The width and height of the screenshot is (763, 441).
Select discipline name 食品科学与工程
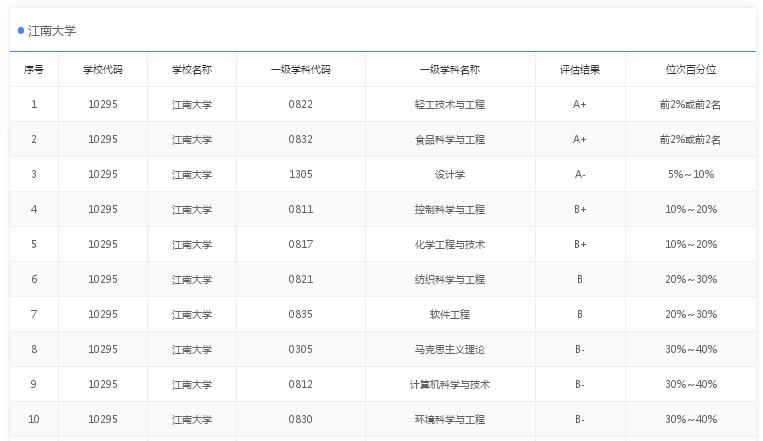450,140
